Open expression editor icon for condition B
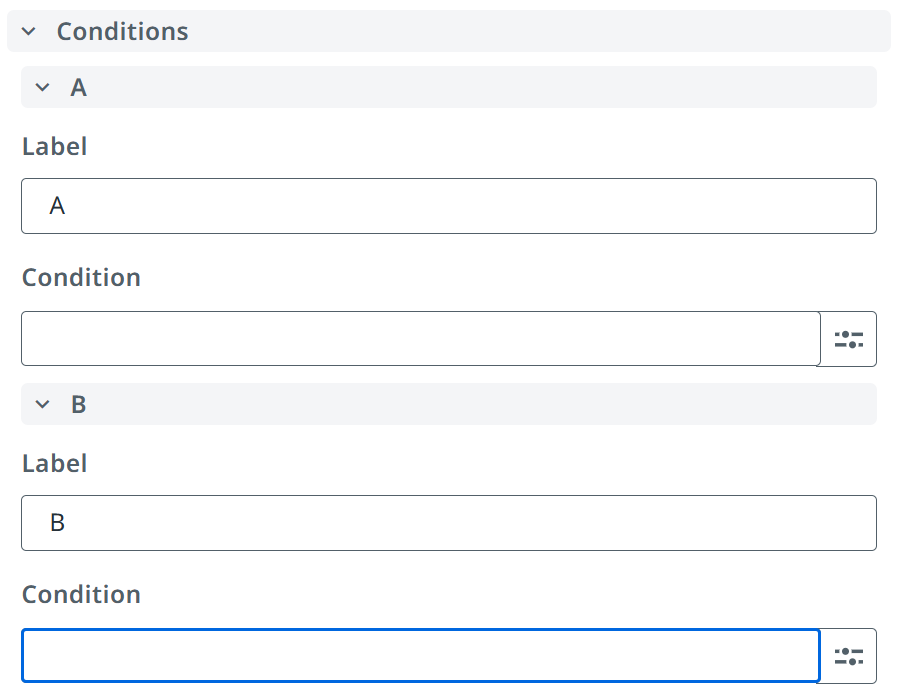The image size is (900, 696). [x=848, y=656]
